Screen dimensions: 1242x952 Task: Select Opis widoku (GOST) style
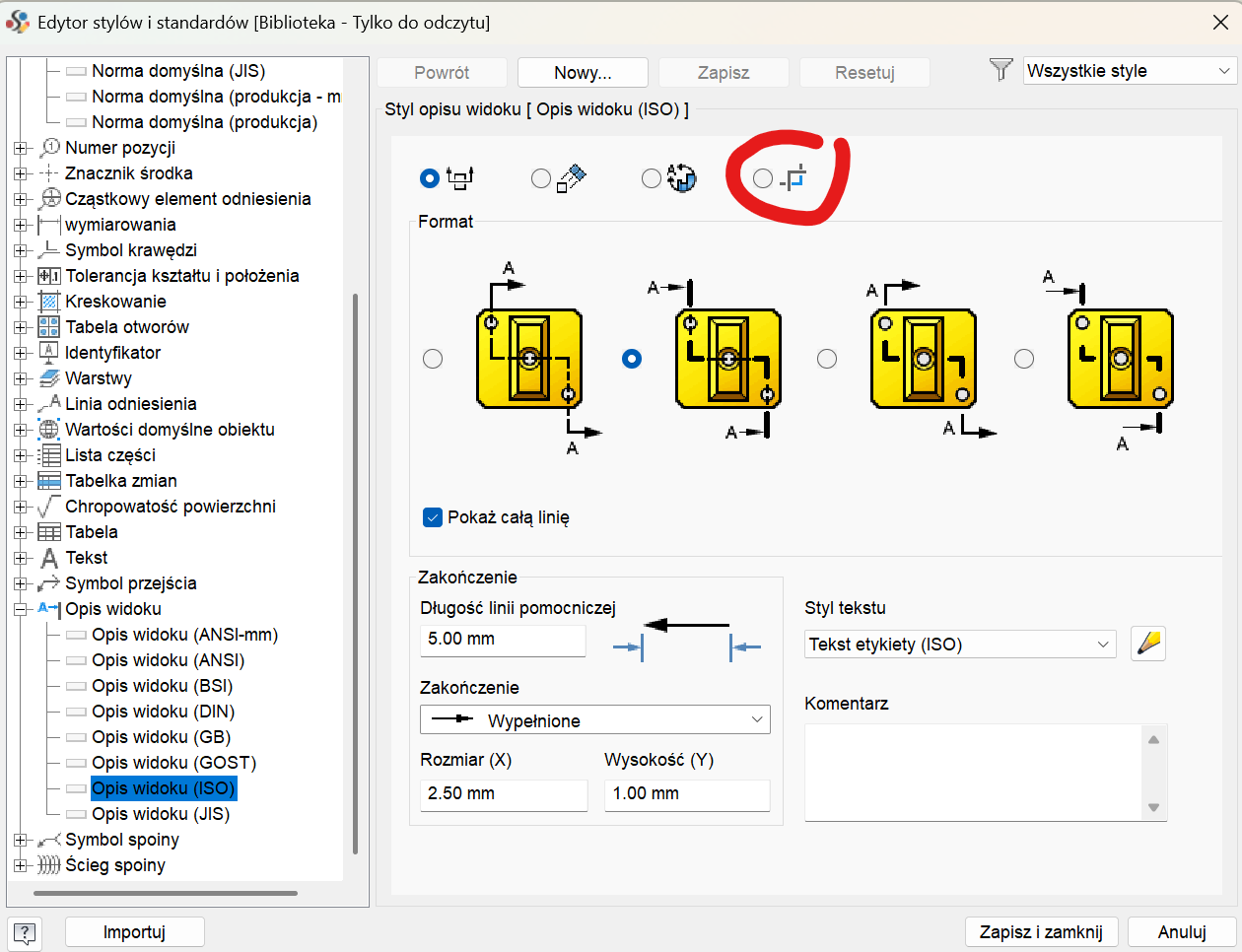(173, 763)
